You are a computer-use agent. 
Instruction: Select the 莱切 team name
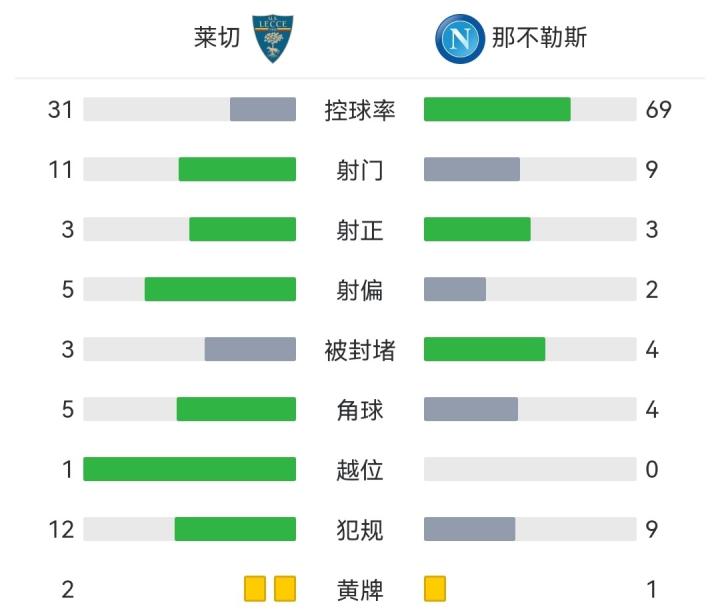pyautogui.click(x=217, y=39)
